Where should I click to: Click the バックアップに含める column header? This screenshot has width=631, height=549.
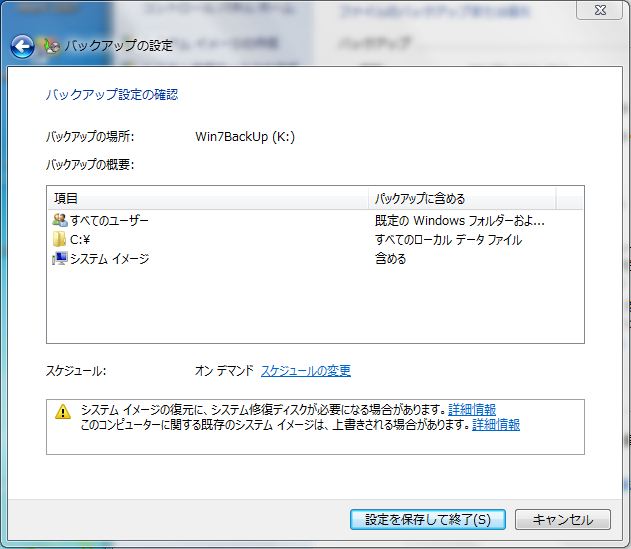[x=462, y=198]
